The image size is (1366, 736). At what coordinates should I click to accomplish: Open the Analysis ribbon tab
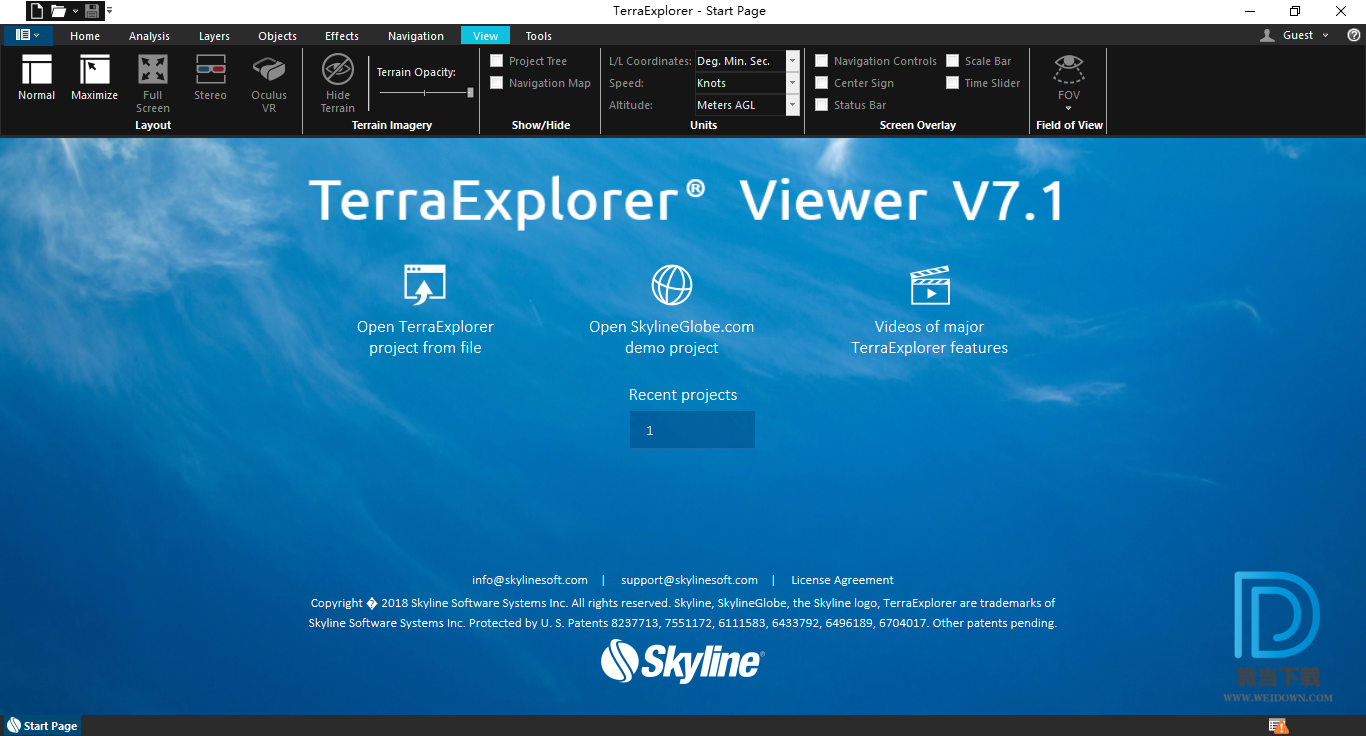[149, 36]
